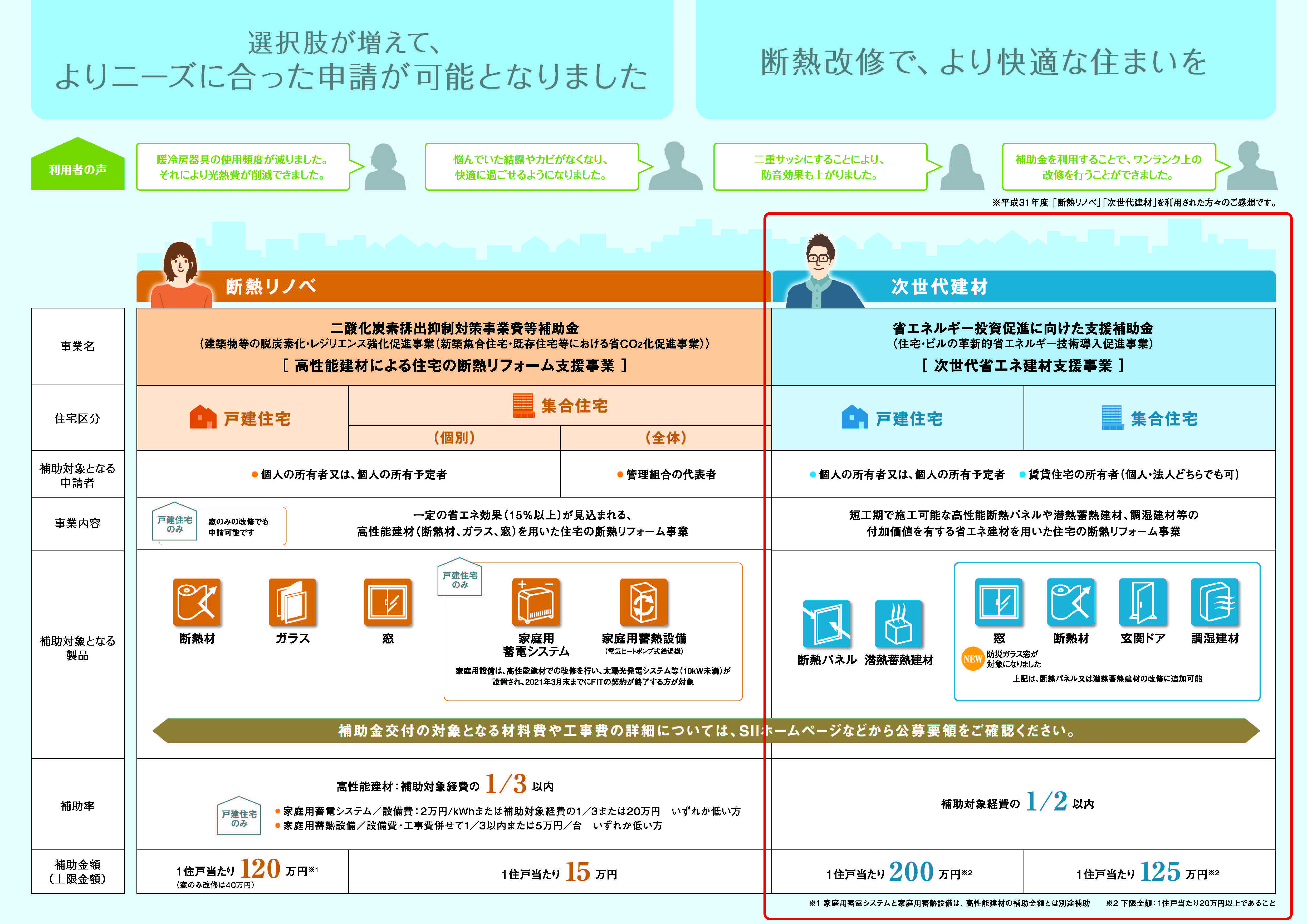This screenshot has width=1307, height=924.
Task: Click the orange 断熱材 insulation roll icon
Action: point(197,603)
